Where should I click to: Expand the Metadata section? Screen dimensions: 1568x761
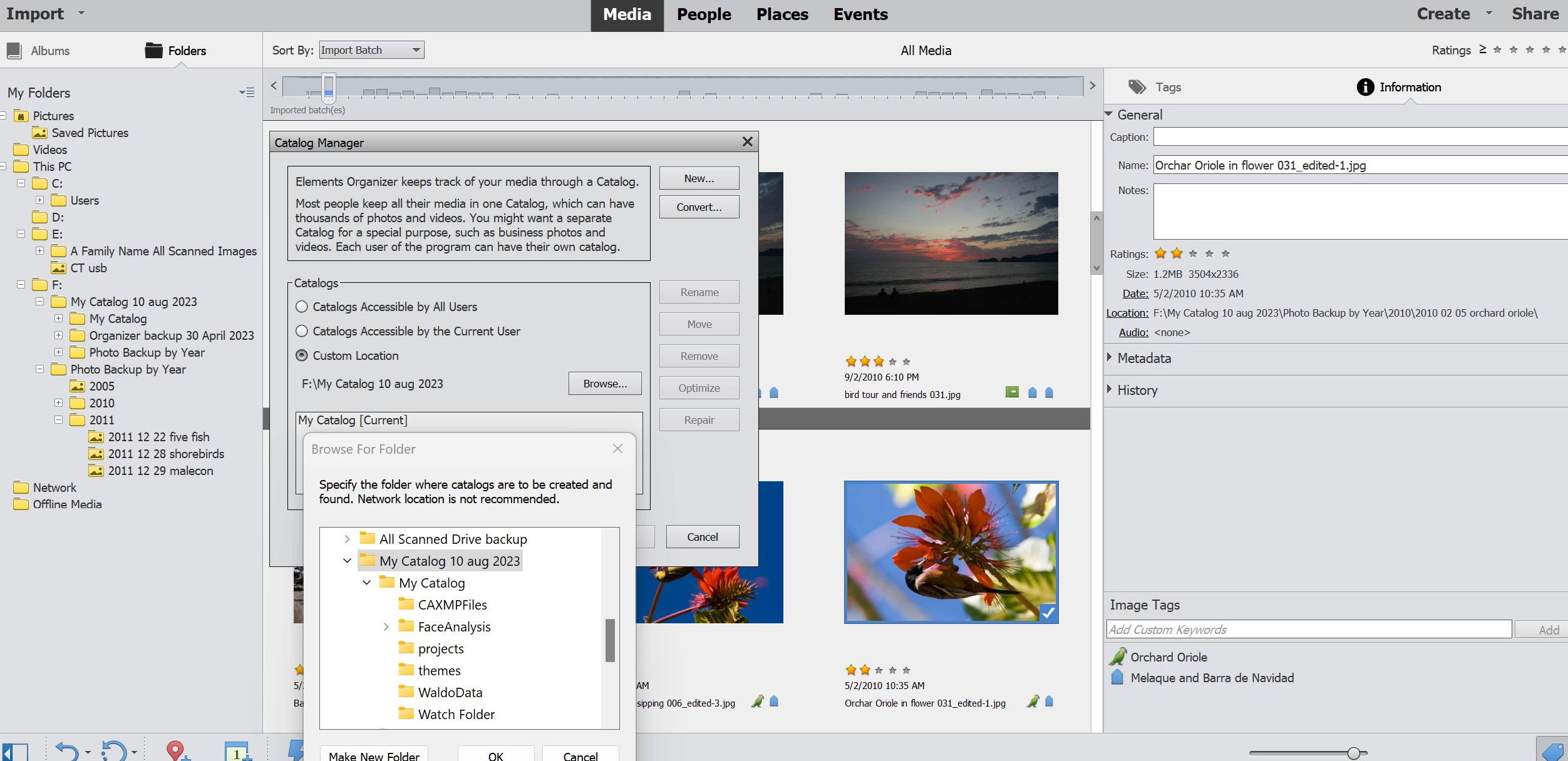1109,358
